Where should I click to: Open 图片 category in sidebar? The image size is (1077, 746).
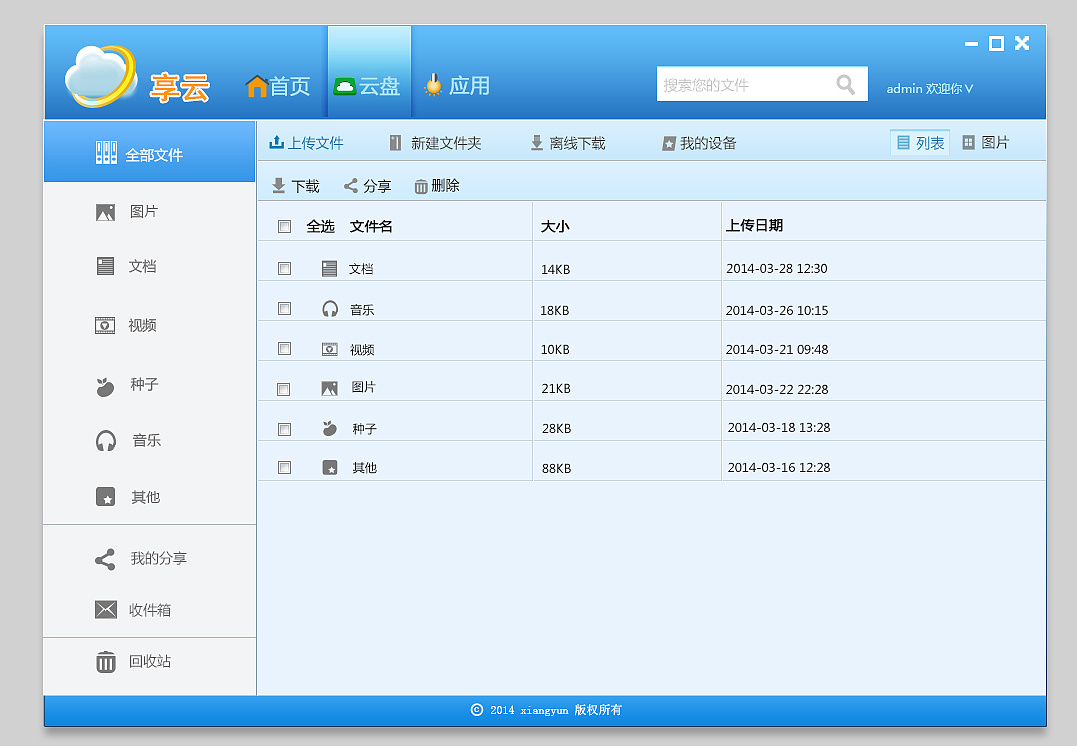coord(126,212)
